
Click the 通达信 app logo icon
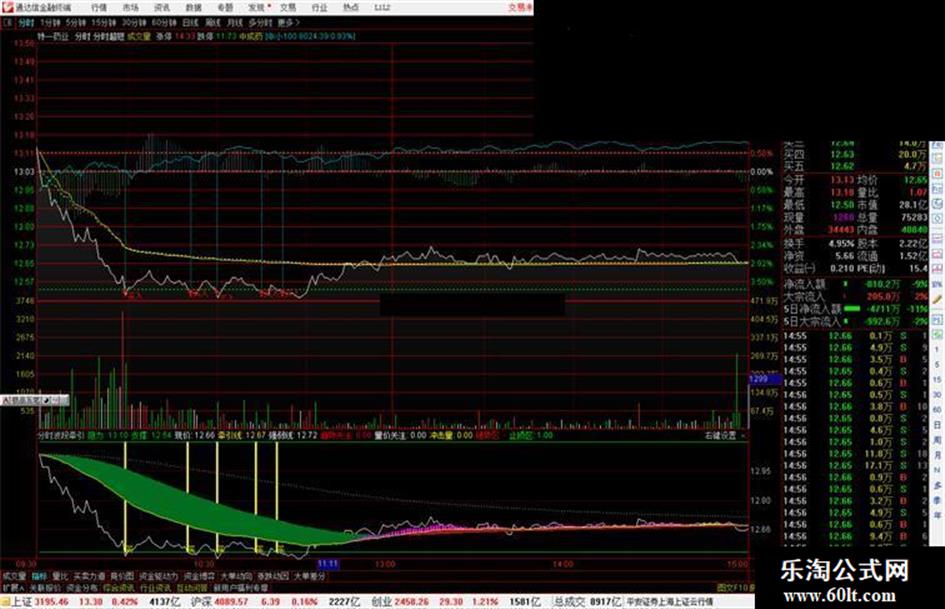pos(7,7)
